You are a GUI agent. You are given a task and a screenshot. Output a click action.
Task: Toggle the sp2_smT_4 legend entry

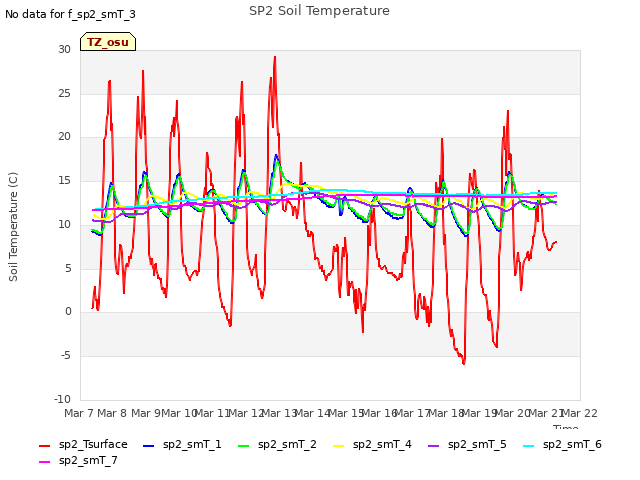tap(372, 444)
